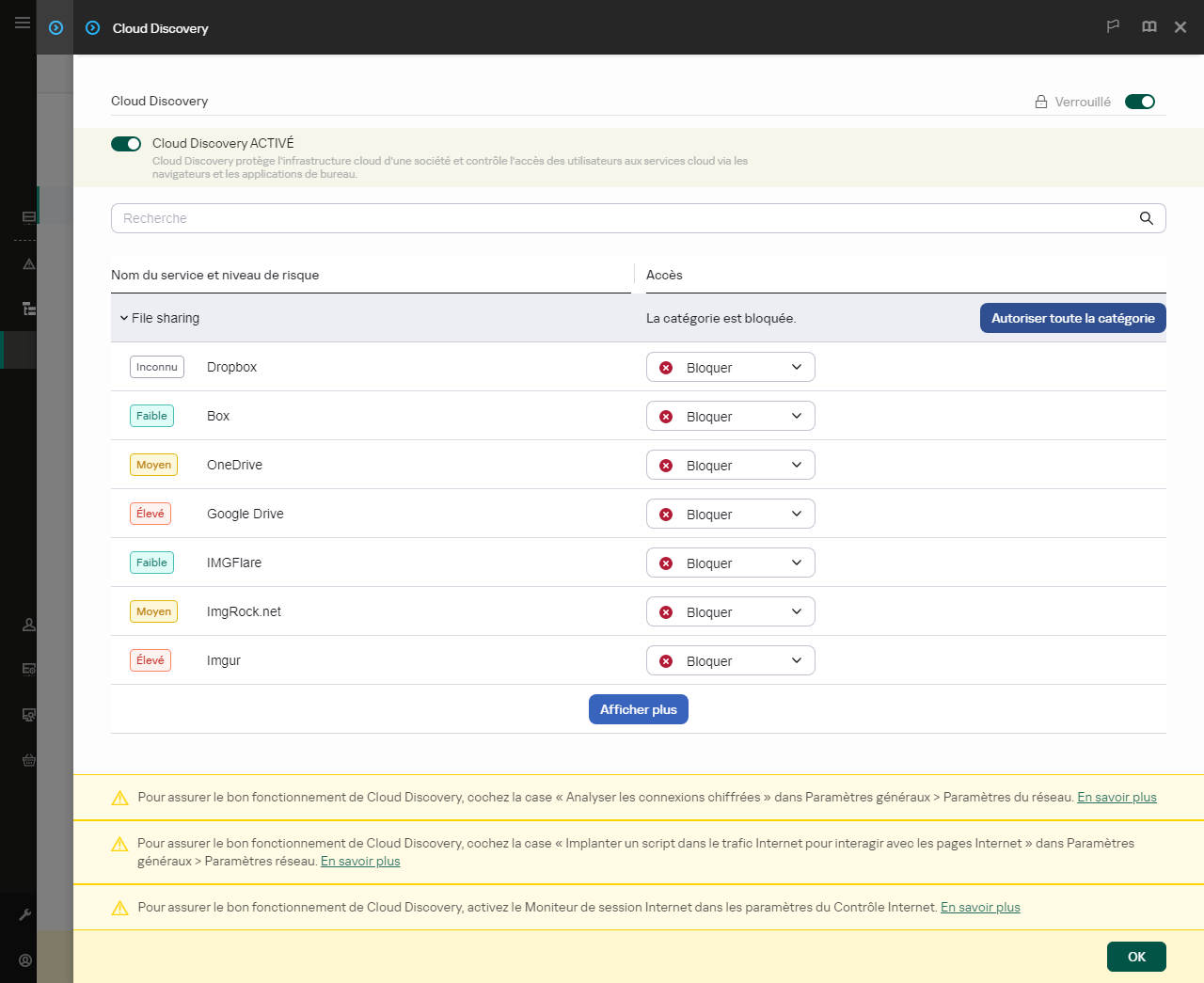Screen dimensions: 1204x983
Task: Disable Cloud Discovery with the main toggle
Action: pos(125,143)
